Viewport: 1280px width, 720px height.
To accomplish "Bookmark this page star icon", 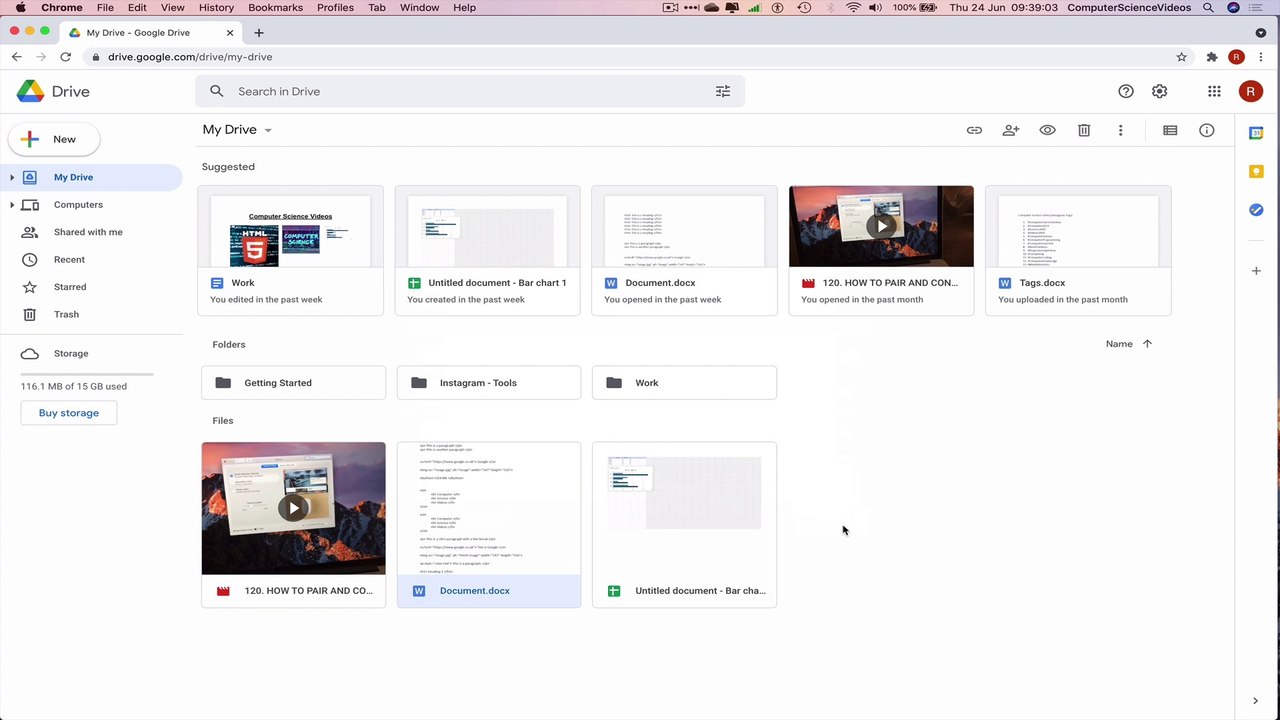I will (1181, 57).
